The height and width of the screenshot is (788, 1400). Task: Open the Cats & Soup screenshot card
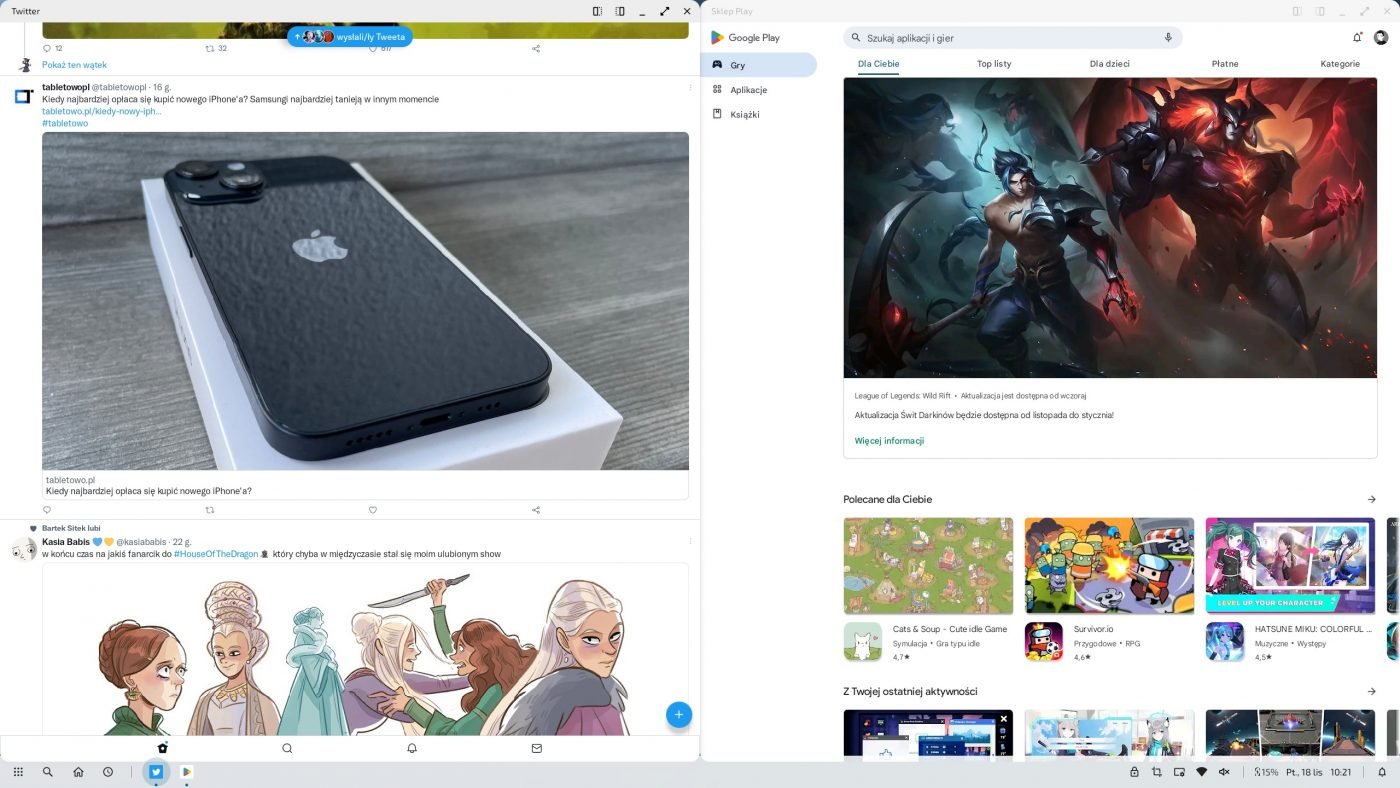[x=928, y=565]
